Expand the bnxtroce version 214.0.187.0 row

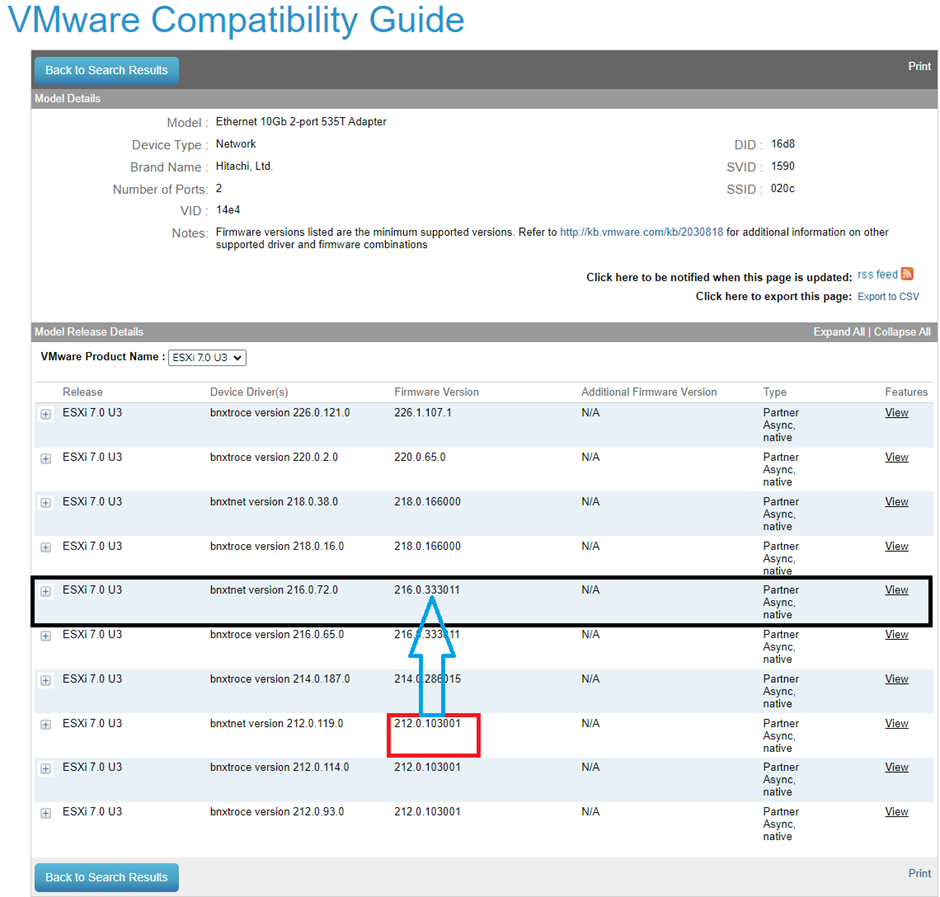(x=46, y=680)
